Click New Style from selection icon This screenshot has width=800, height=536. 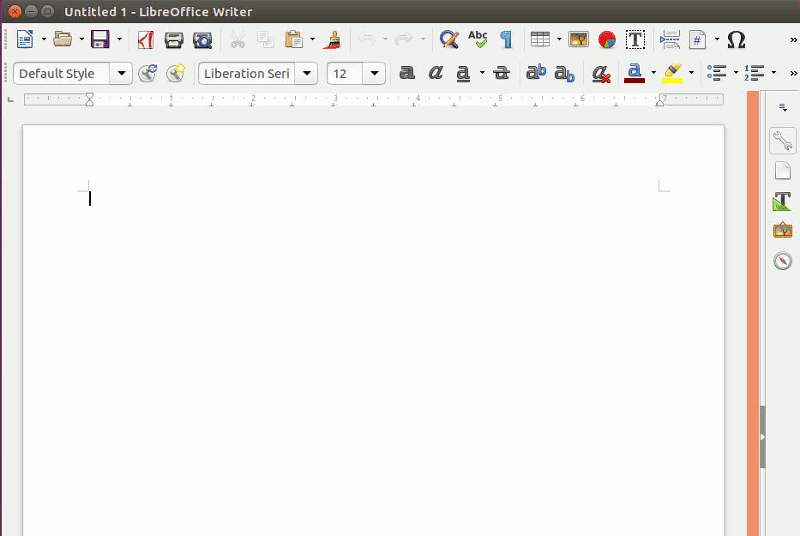click(176, 73)
